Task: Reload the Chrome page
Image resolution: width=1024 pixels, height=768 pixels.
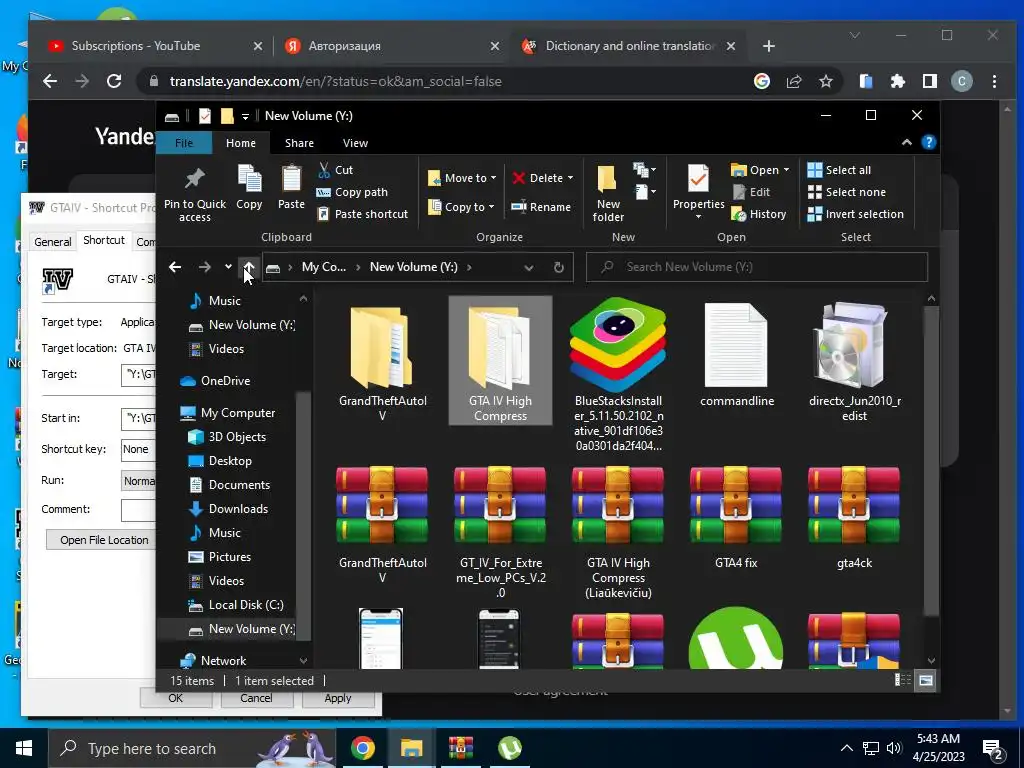Action: pyautogui.click(x=114, y=81)
